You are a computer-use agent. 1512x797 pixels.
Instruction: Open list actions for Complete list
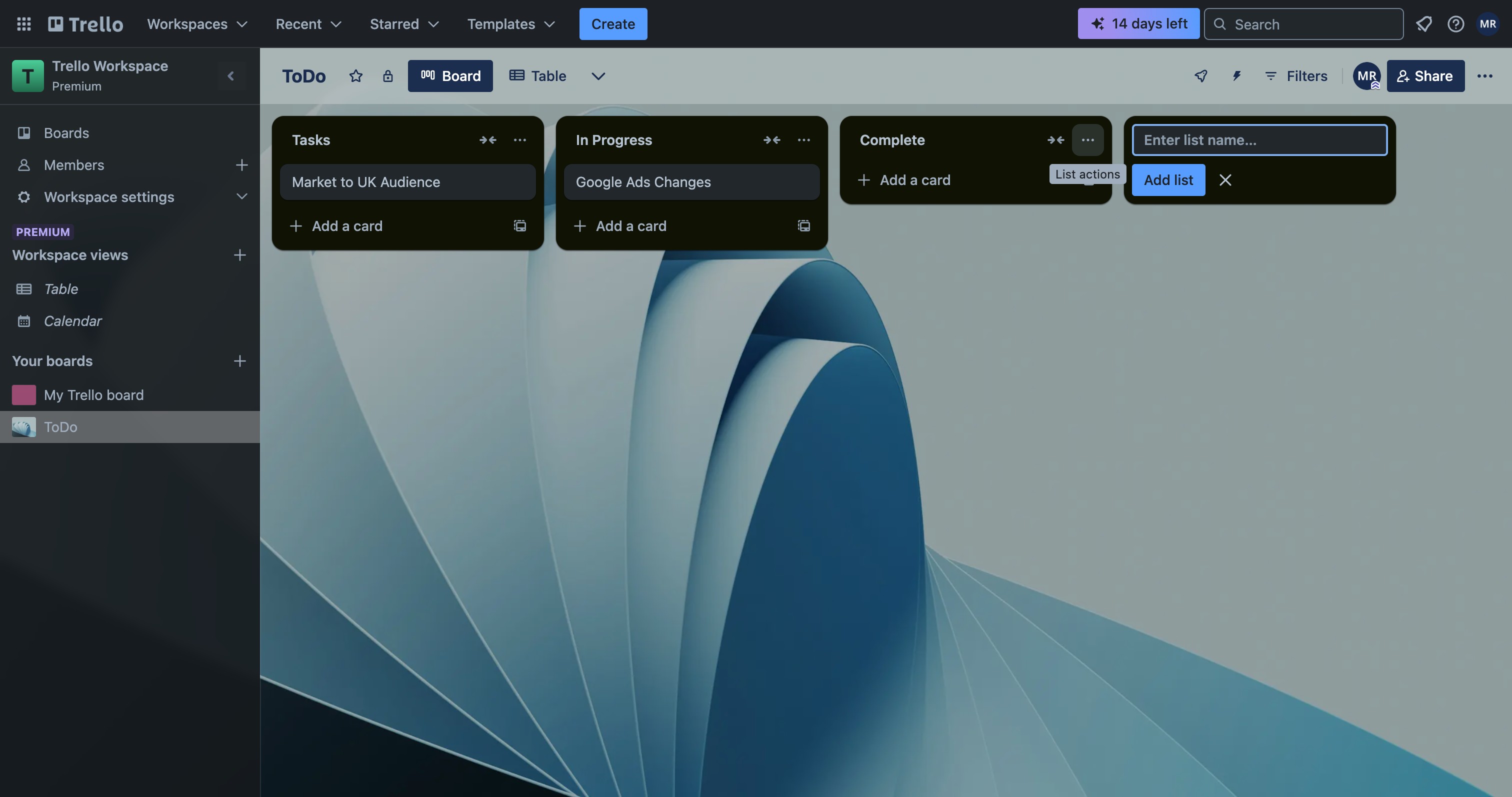click(1087, 139)
